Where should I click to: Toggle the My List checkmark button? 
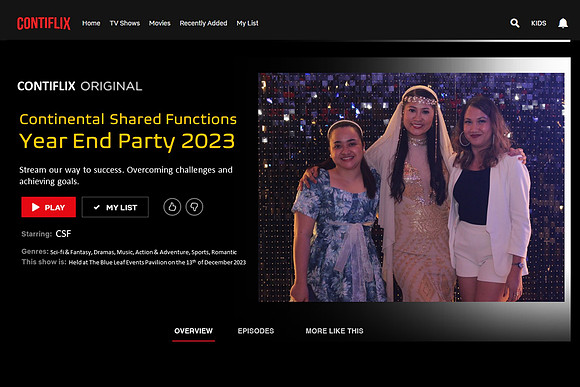point(115,207)
